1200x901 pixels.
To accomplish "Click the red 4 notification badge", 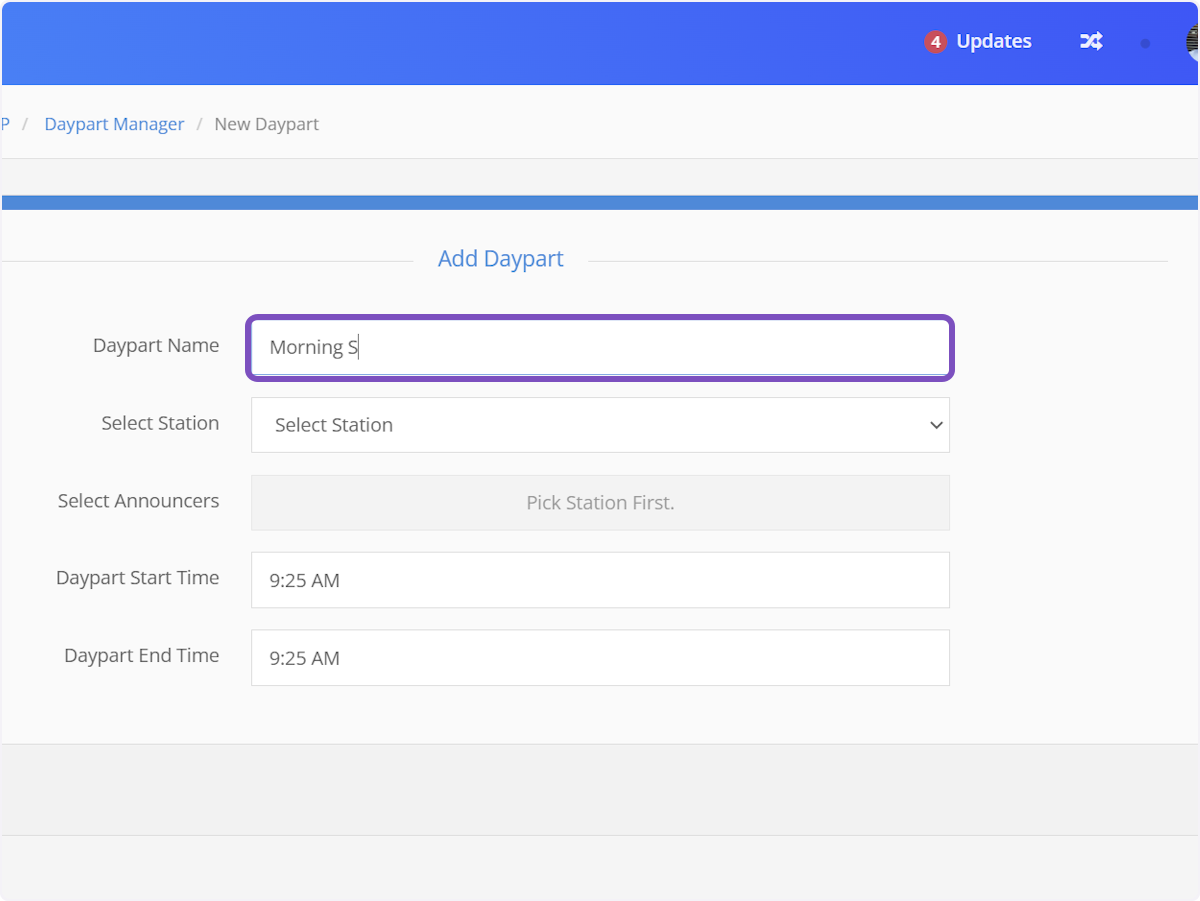I will [935, 42].
